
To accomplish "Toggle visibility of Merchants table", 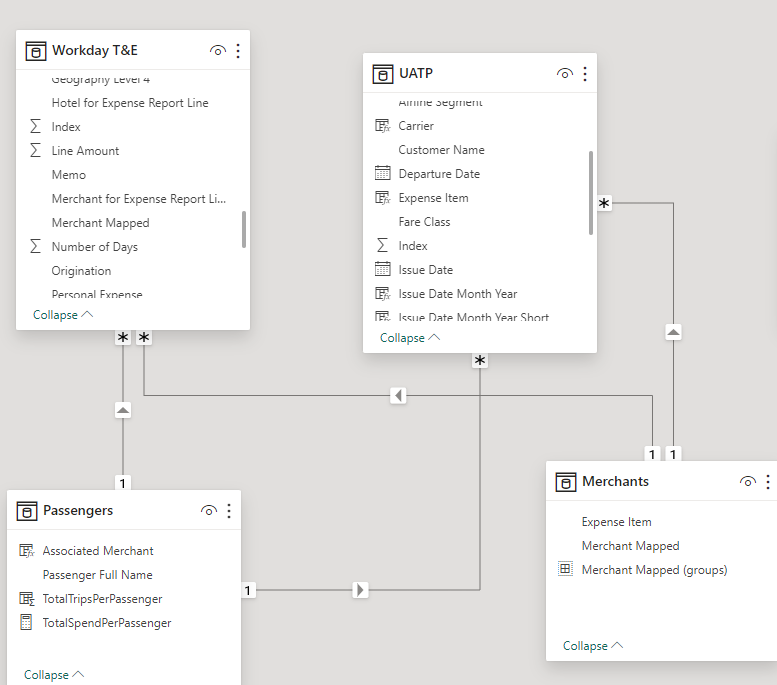I will [748, 481].
